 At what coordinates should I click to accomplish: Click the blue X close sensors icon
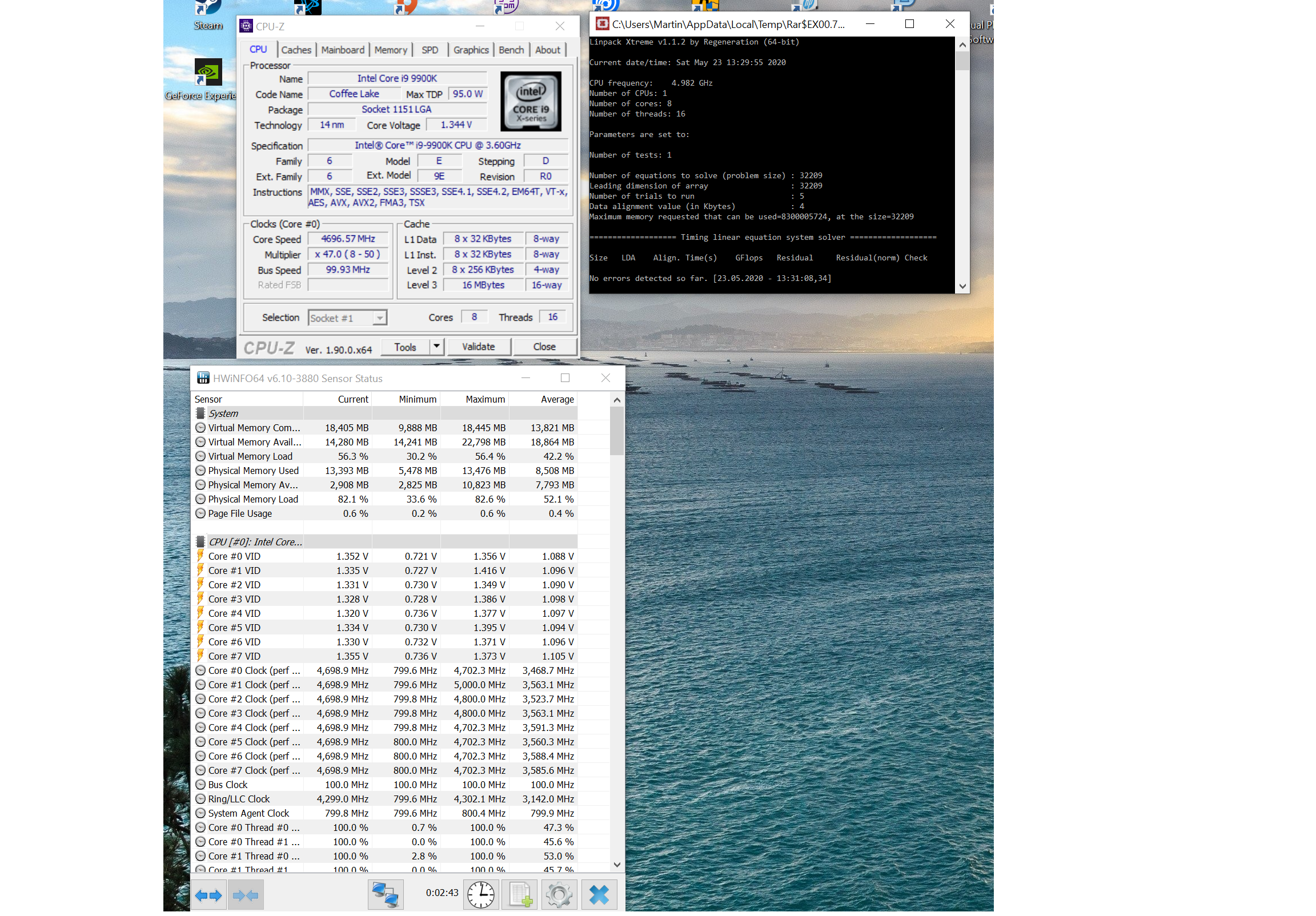point(599,895)
